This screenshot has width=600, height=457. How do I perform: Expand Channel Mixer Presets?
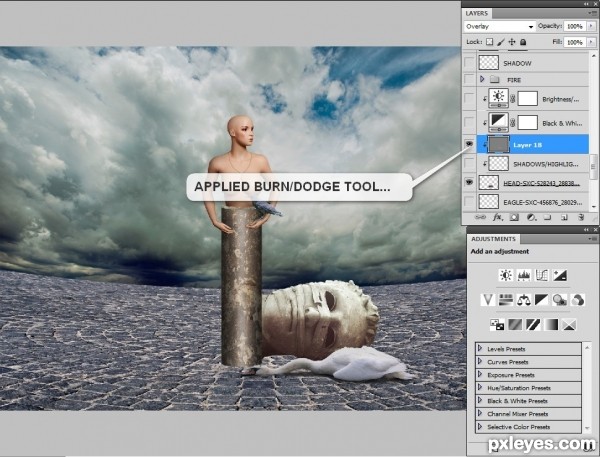pos(480,413)
